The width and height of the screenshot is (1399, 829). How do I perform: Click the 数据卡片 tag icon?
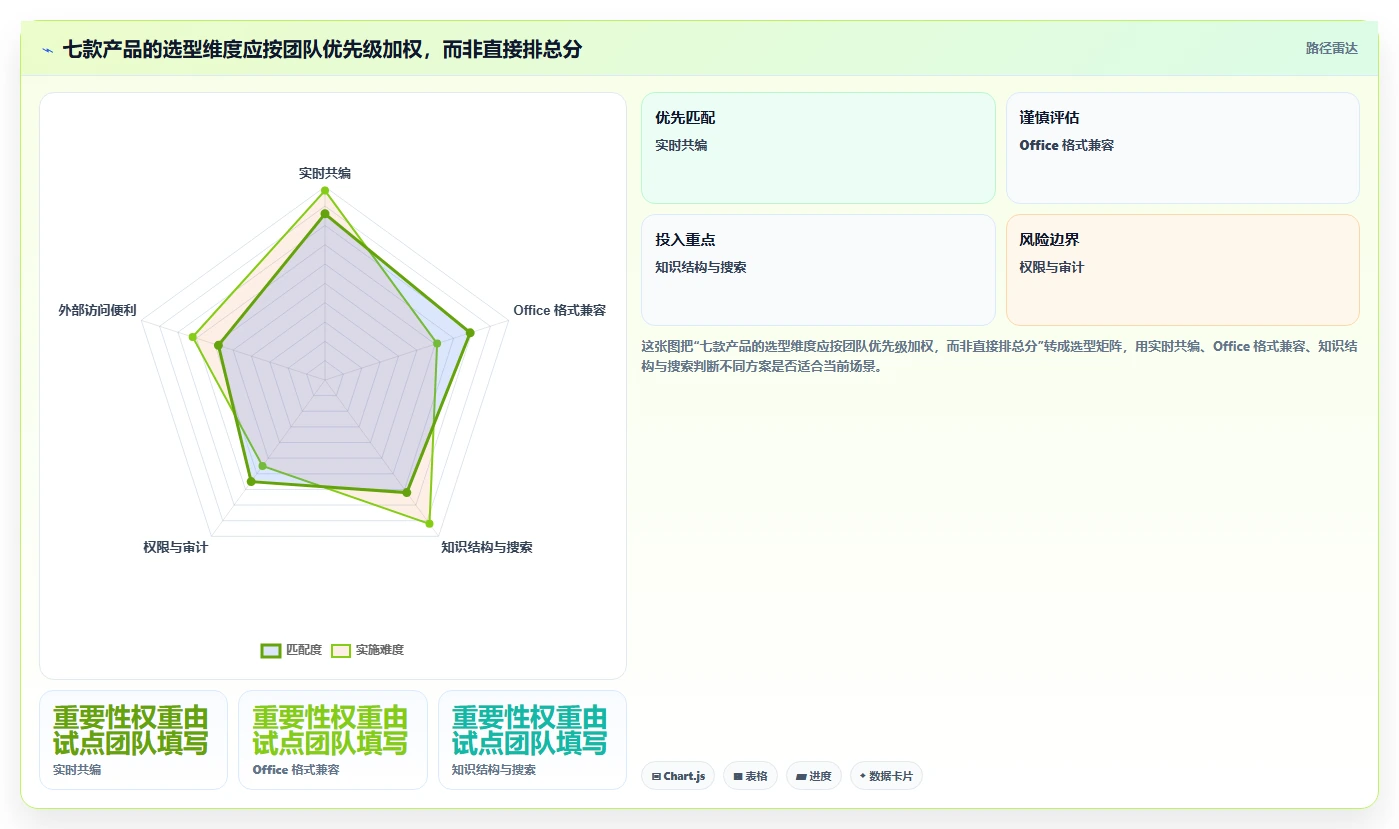[x=862, y=775]
